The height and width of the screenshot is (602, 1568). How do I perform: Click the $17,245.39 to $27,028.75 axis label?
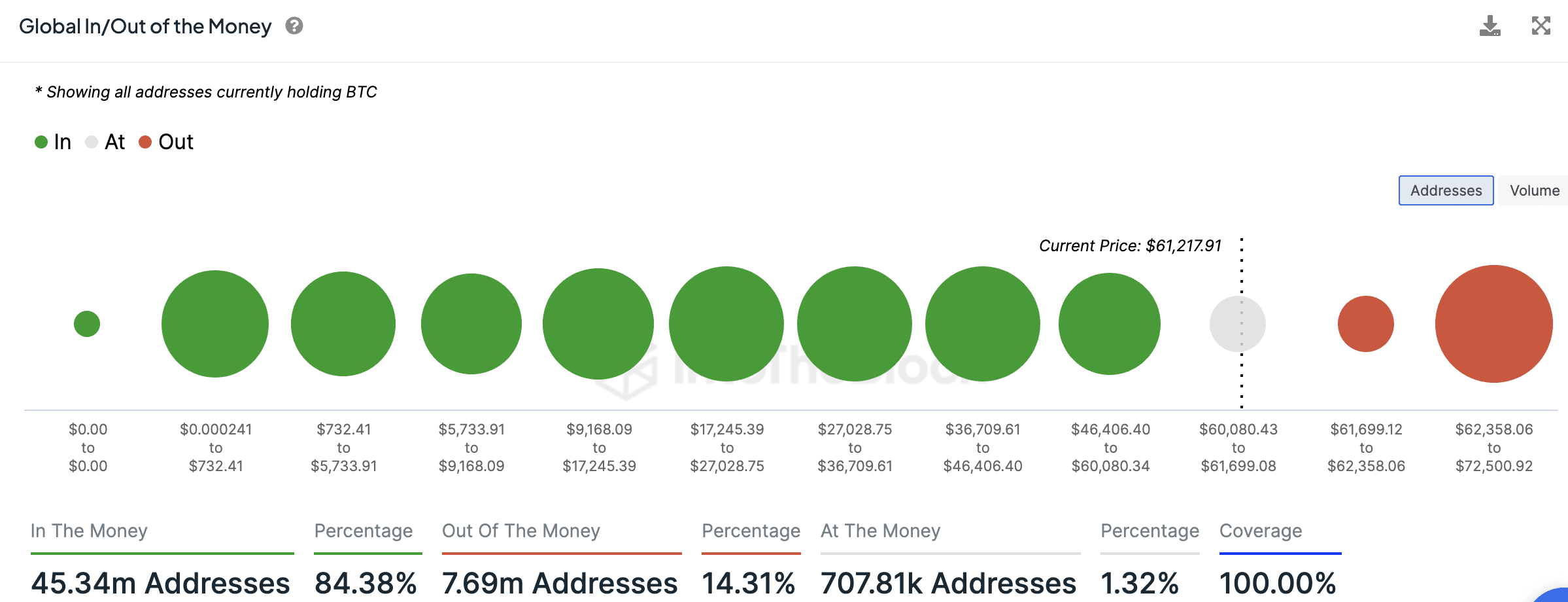[727, 448]
